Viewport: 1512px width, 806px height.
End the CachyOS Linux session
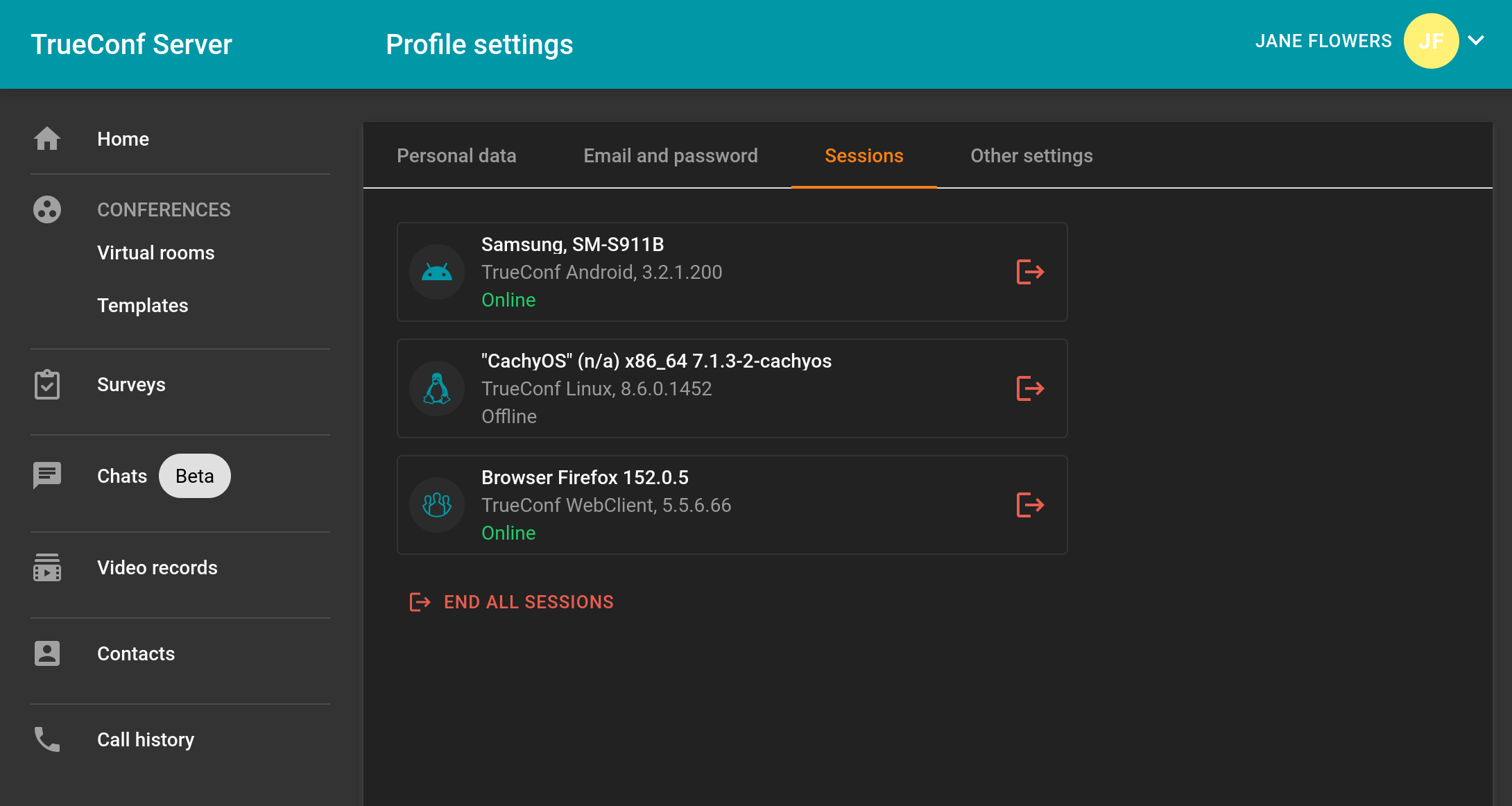coord(1030,388)
